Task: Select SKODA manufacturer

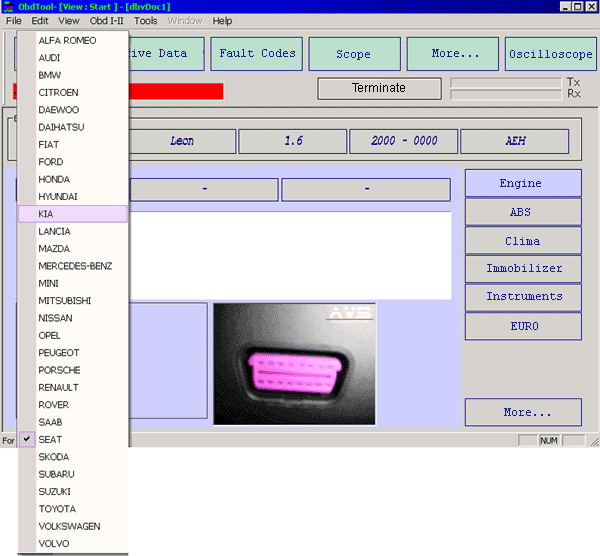Action: pyautogui.click(x=73, y=457)
